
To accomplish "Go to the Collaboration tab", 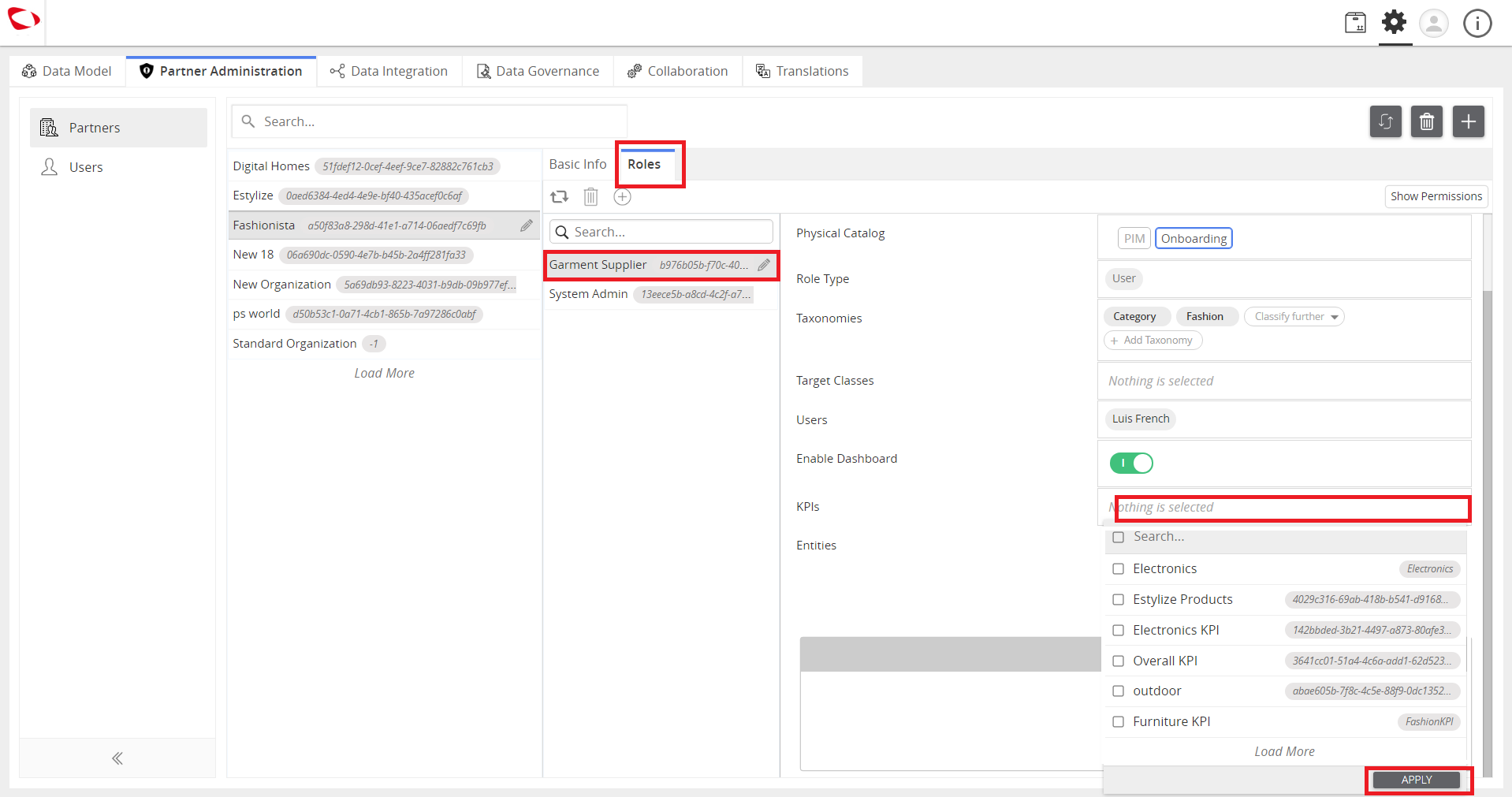I will (x=678, y=71).
